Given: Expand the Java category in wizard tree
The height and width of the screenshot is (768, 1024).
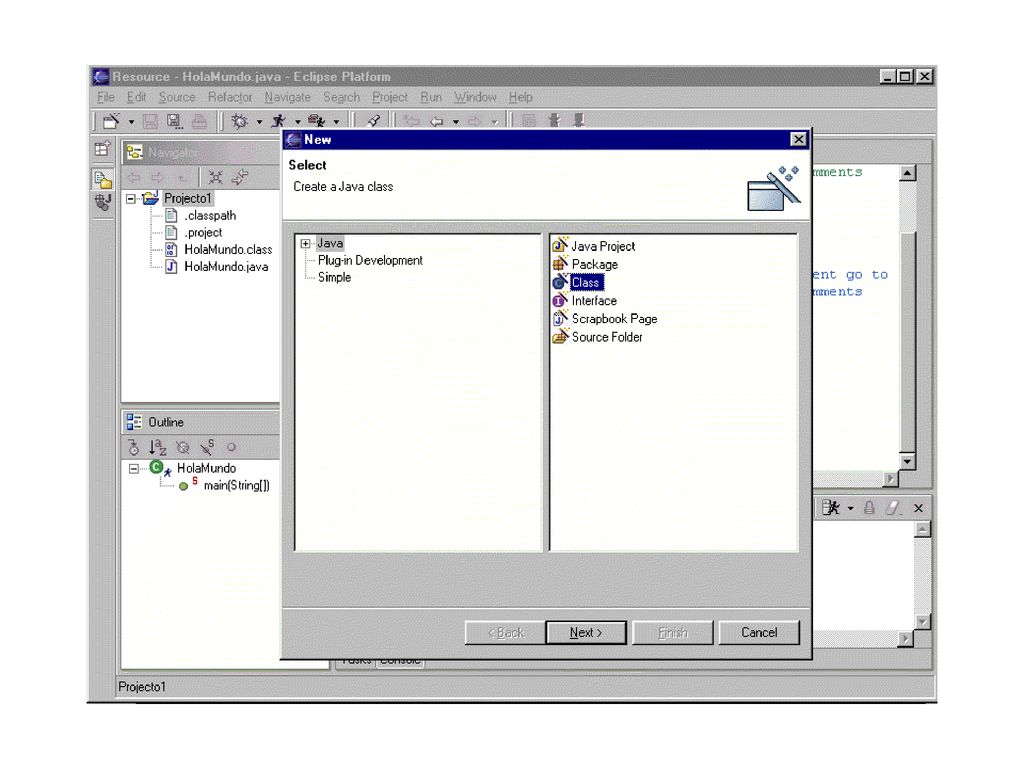Looking at the screenshot, I should (305, 244).
